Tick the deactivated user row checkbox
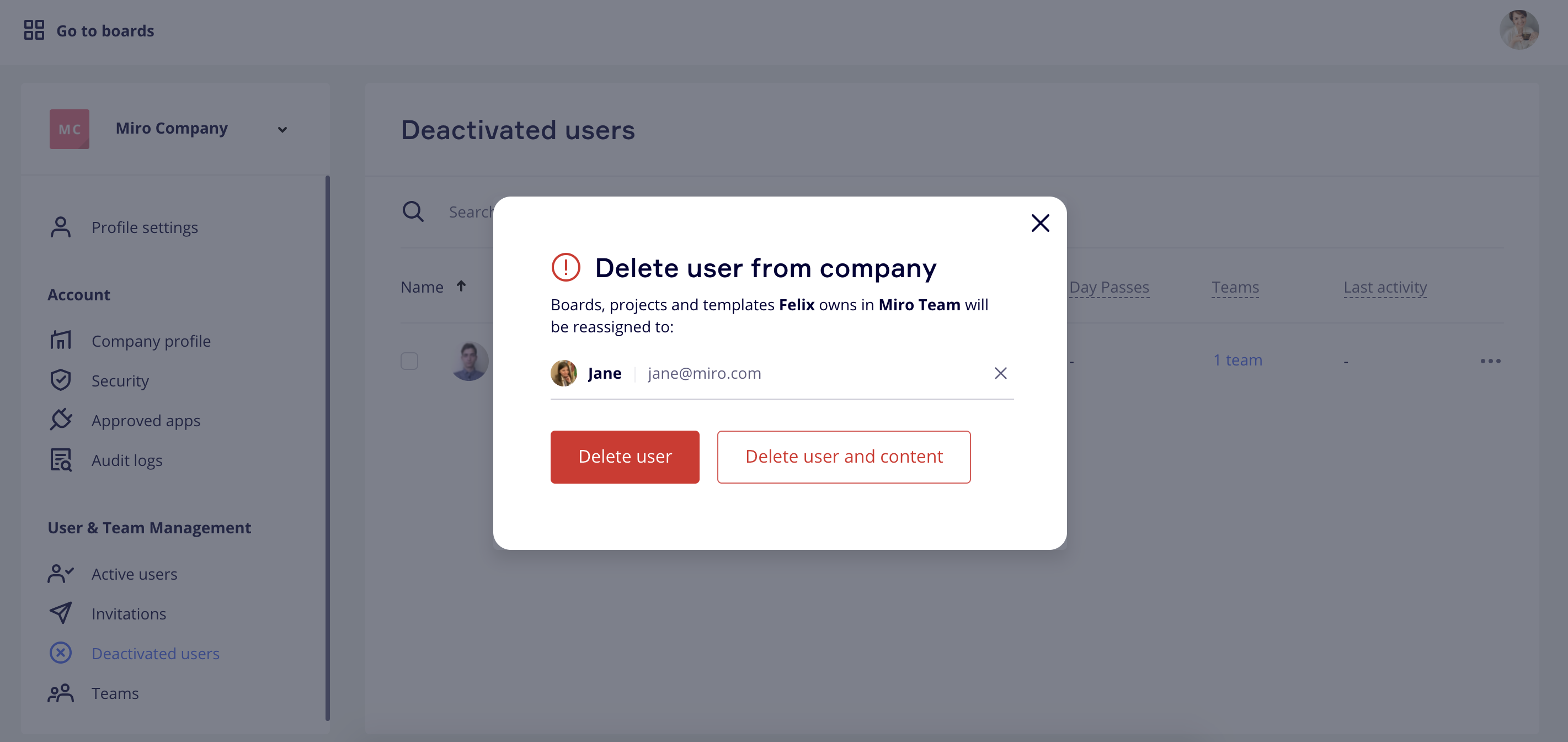Viewport: 1568px width, 742px height. 409,361
